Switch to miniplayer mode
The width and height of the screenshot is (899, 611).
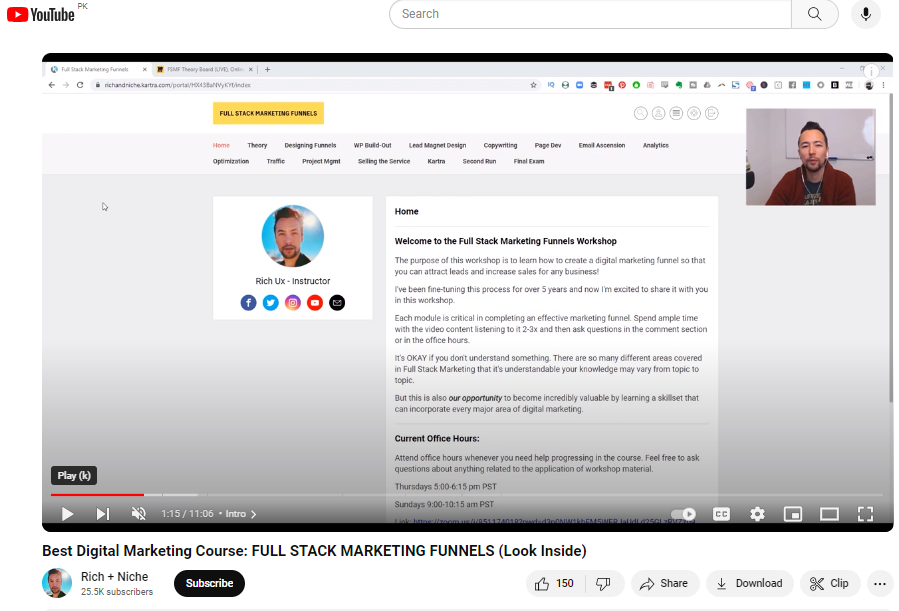pos(793,514)
